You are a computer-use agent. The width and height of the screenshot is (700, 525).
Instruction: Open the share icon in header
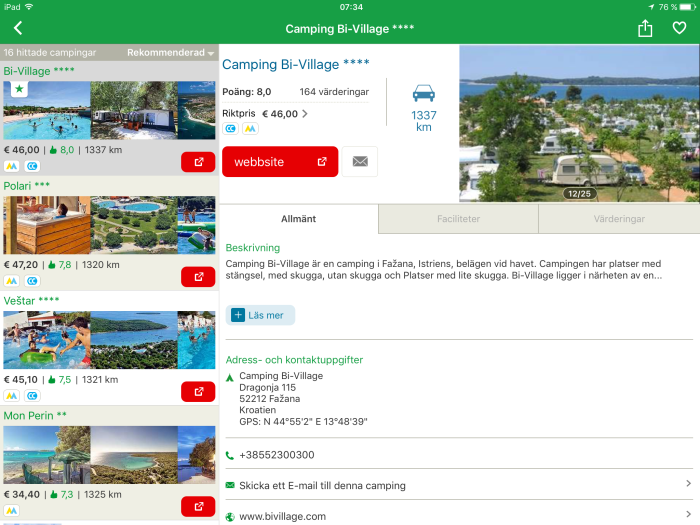pos(645,29)
